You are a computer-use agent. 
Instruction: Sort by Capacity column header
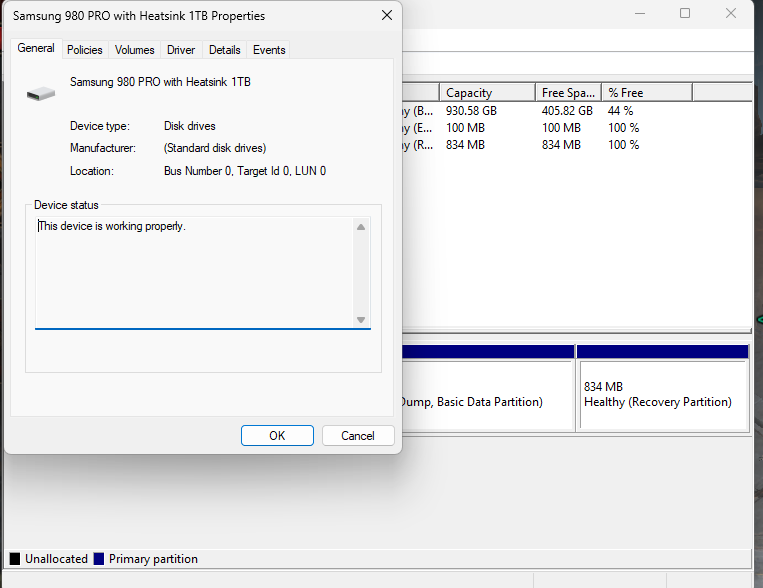point(487,92)
